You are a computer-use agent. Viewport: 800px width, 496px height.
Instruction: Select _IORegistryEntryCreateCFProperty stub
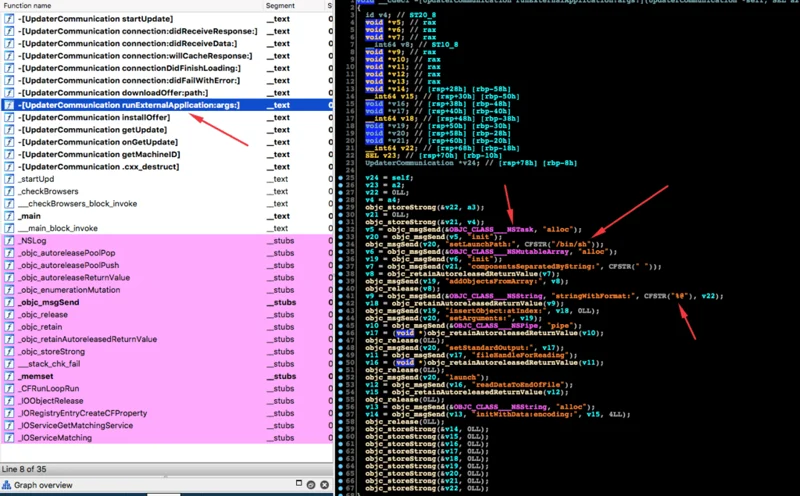pyautogui.click(x=82, y=413)
